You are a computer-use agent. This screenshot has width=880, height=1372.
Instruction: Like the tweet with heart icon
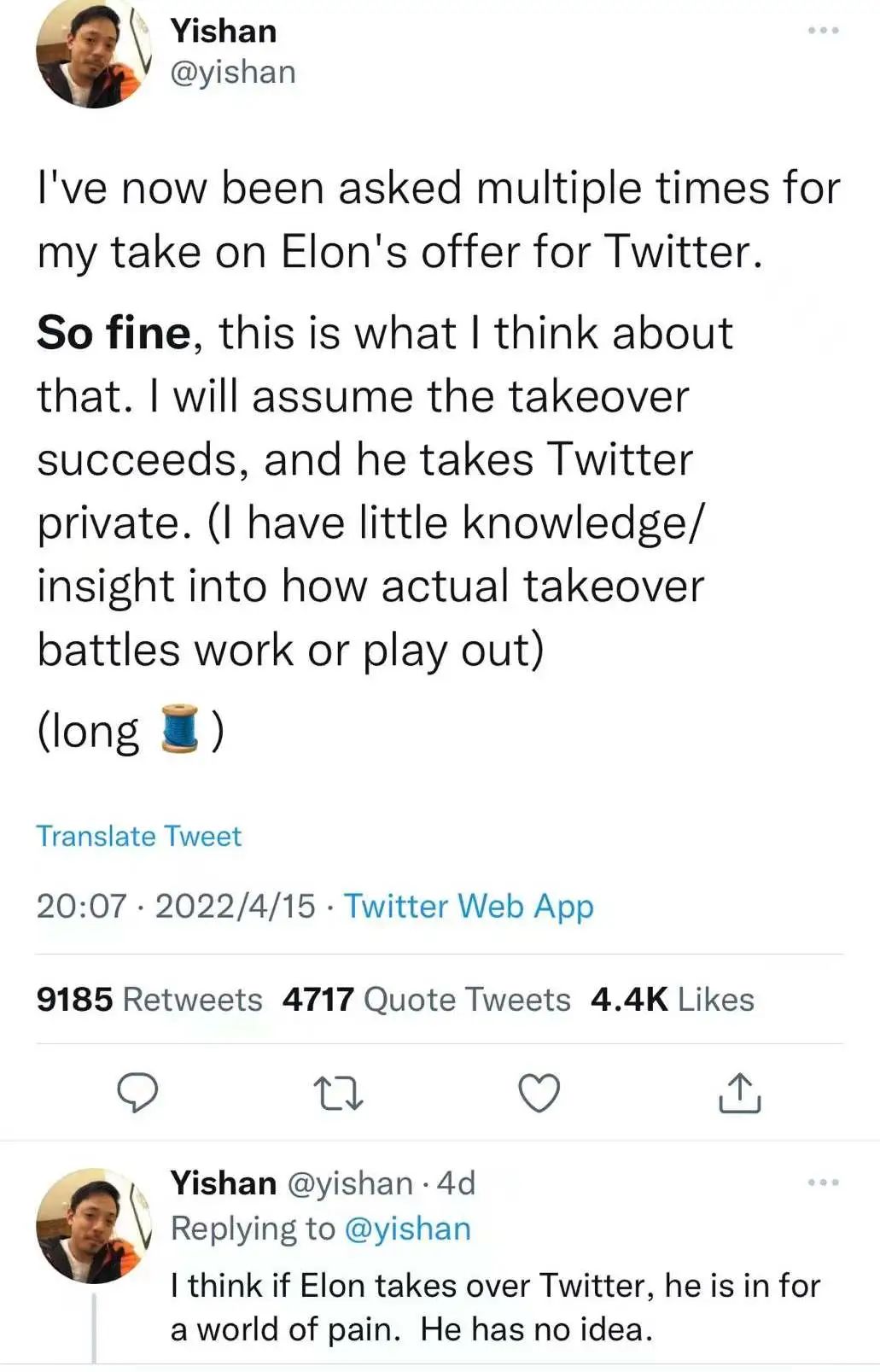click(539, 1094)
